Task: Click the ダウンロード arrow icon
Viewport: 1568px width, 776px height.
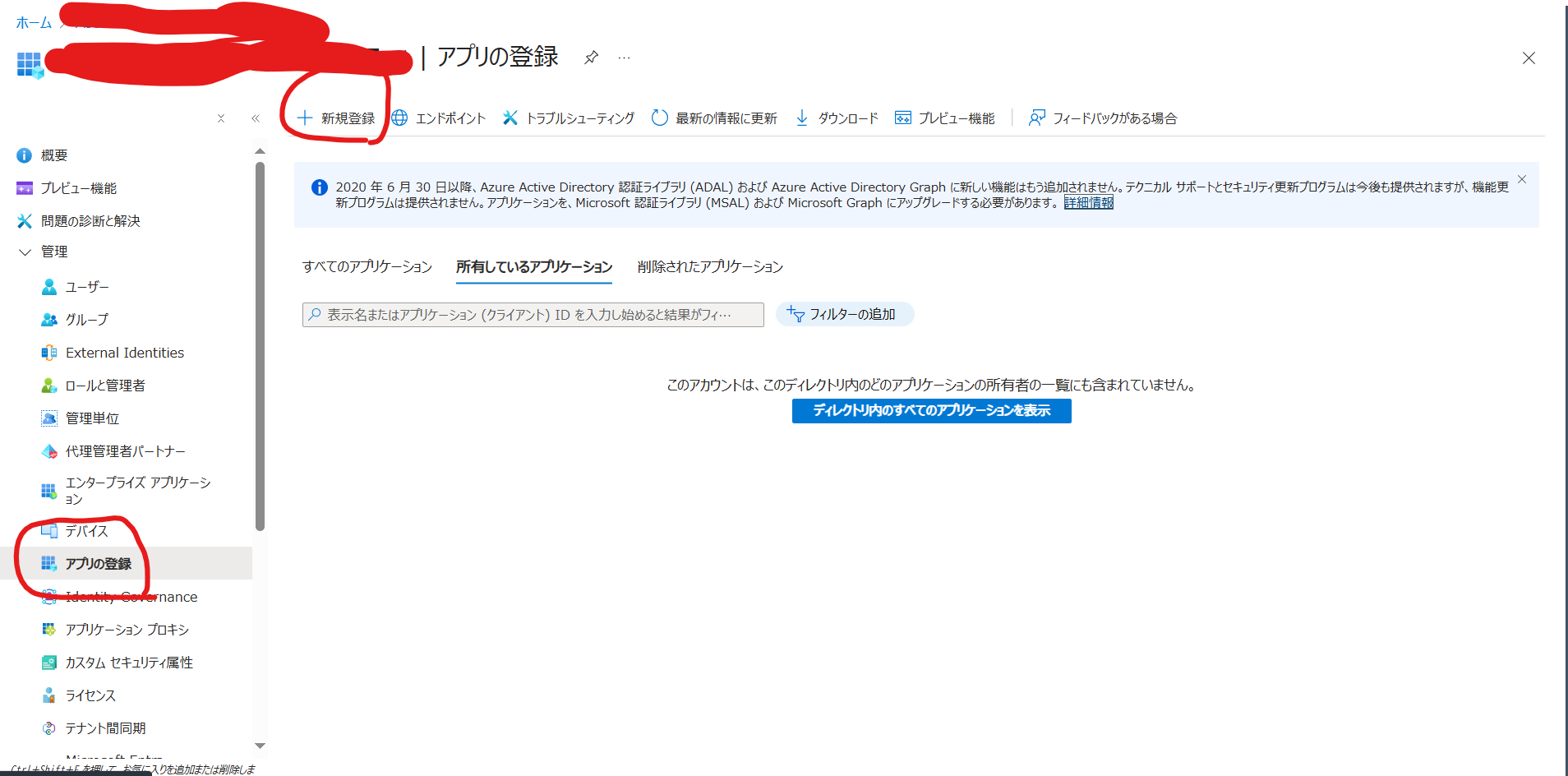Action: 802,118
